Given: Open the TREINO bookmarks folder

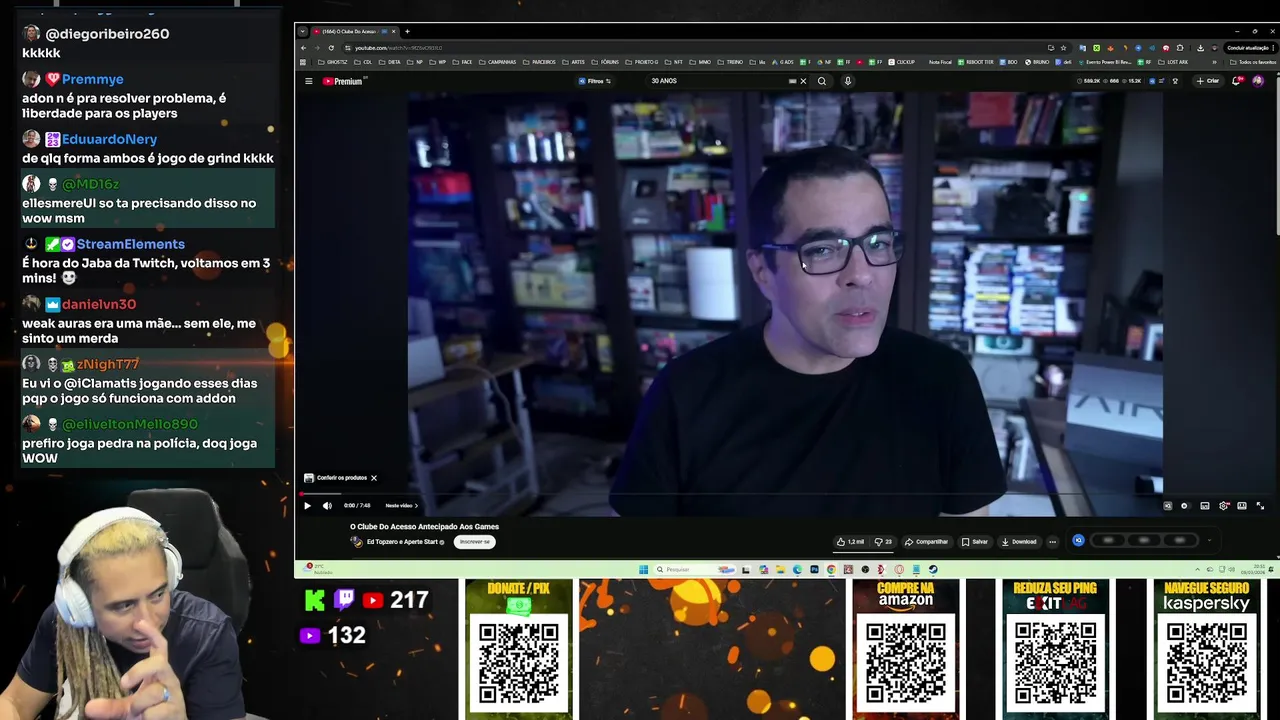Looking at the screenshot, I should 730,62.
